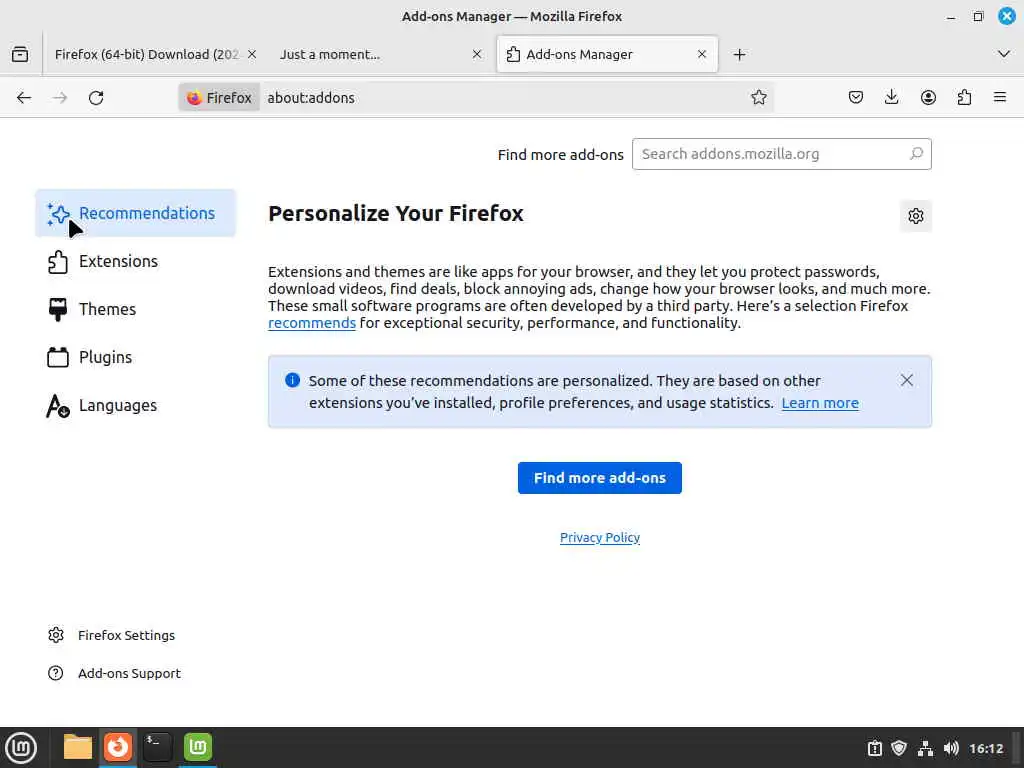
Task: Focus the Search addons.mozilla.org field
Action: click(x=781, y=154)
